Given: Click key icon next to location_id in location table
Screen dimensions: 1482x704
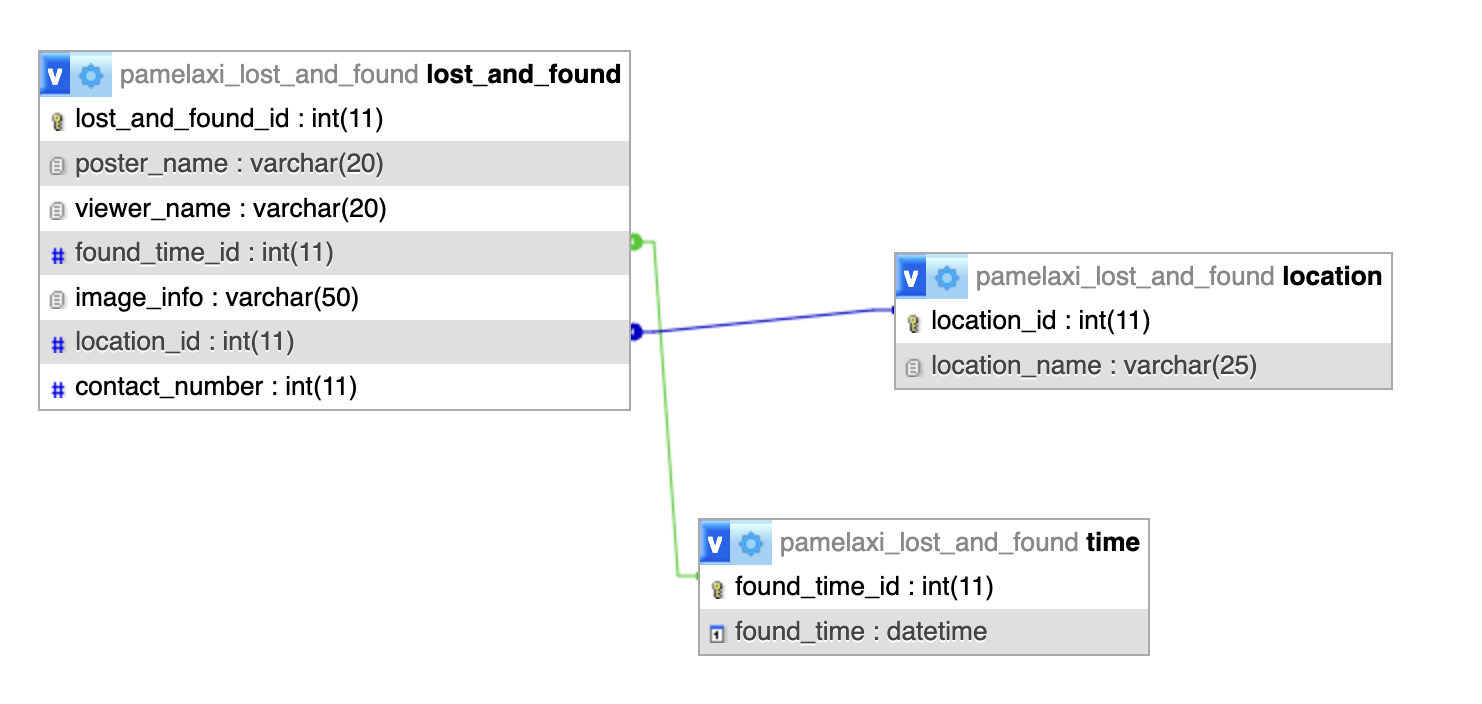Looking at the screenshot, I should click(913, 322).
